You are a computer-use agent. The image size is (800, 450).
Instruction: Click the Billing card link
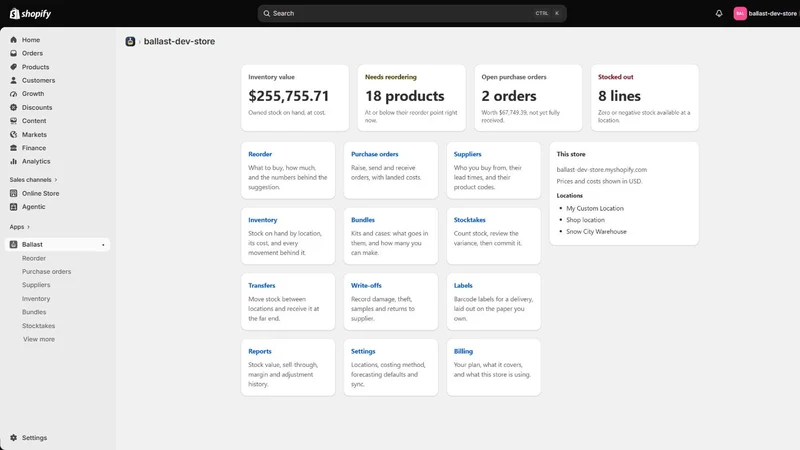click(x=463, y=352)
